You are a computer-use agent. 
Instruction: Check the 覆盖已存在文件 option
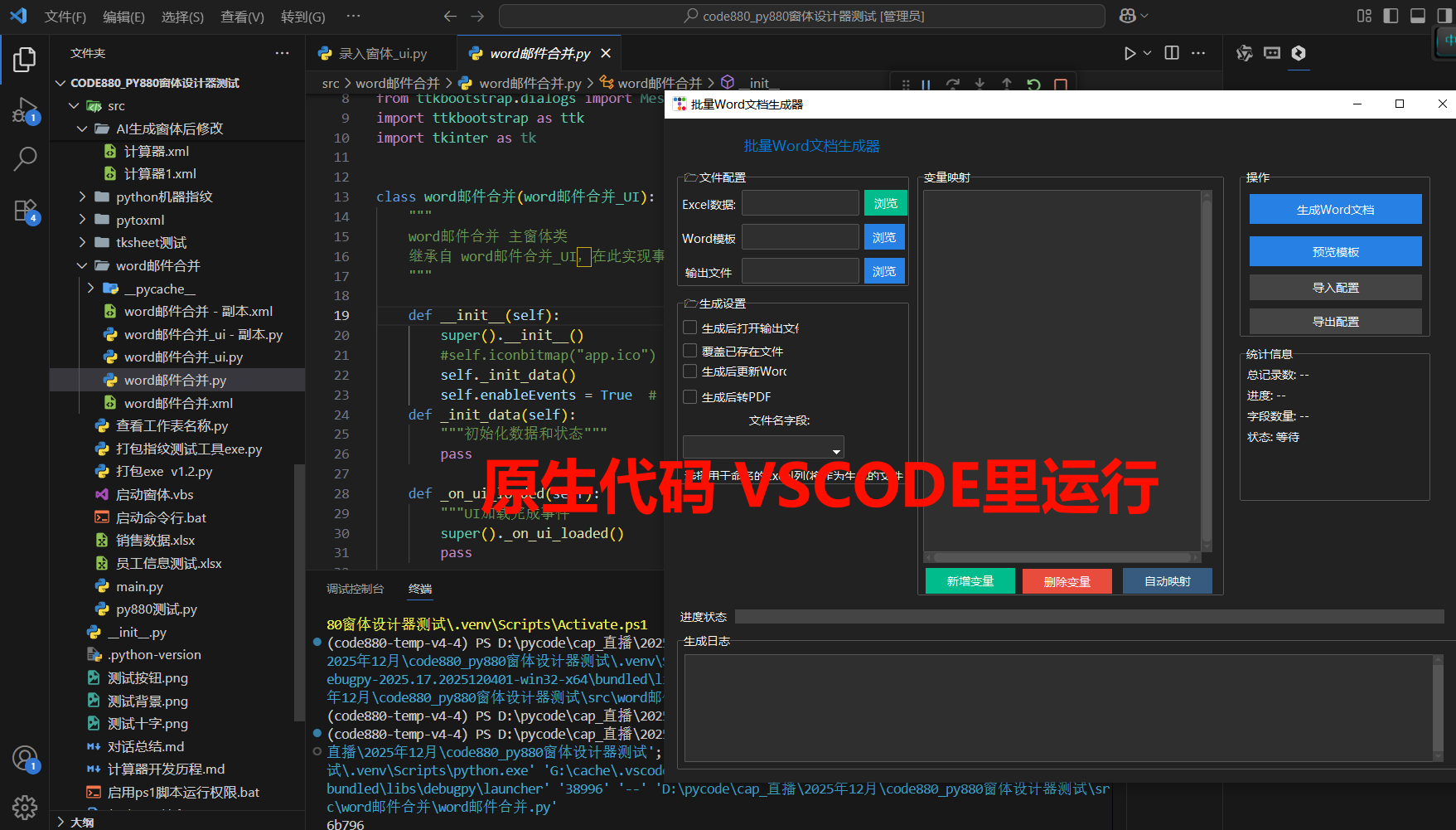tap(689, 350)
